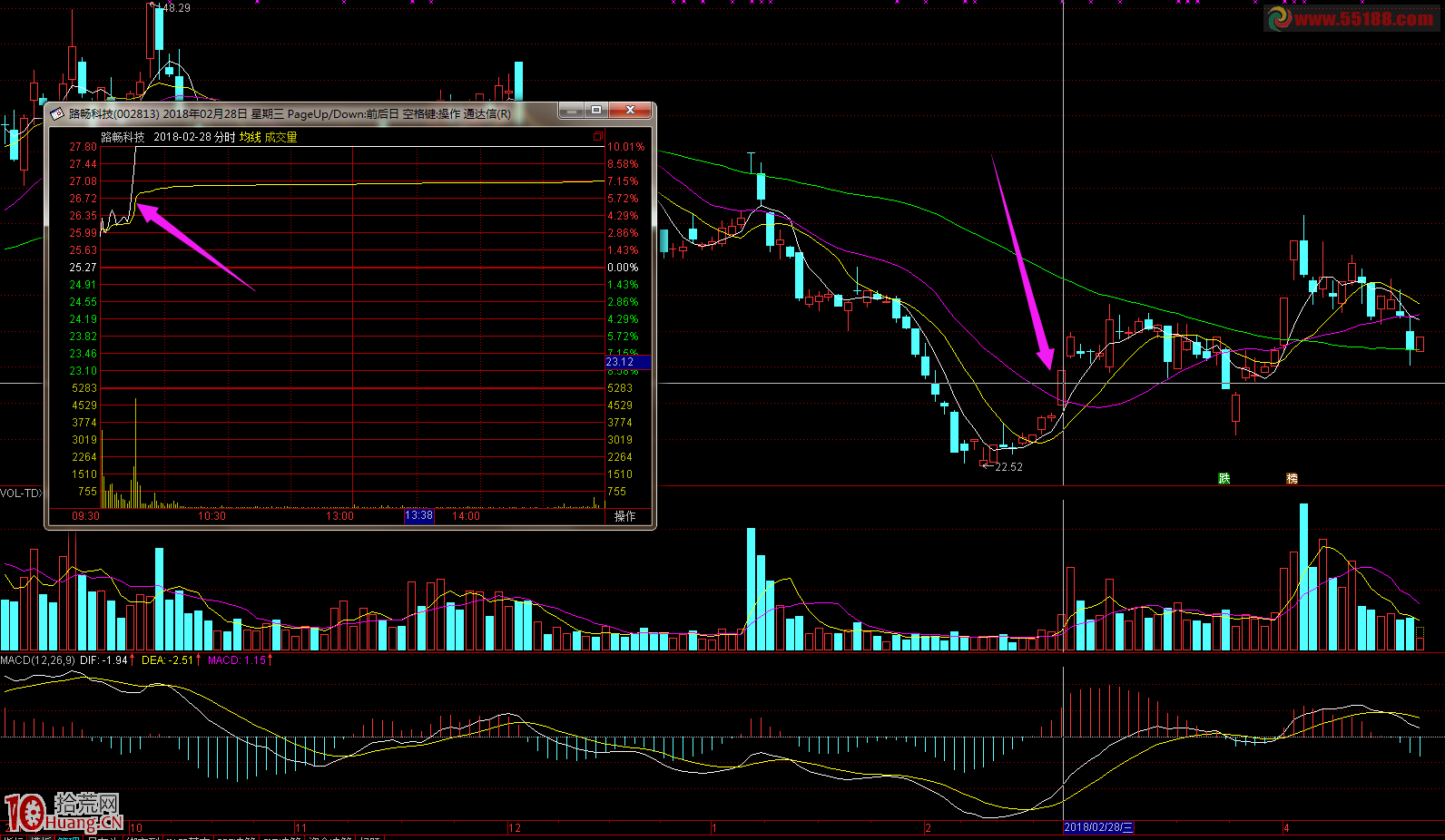The width and height of the screenshot is (1445, 840).
Task: Click the green 跌 marker icon
Action: point(1224,478)
